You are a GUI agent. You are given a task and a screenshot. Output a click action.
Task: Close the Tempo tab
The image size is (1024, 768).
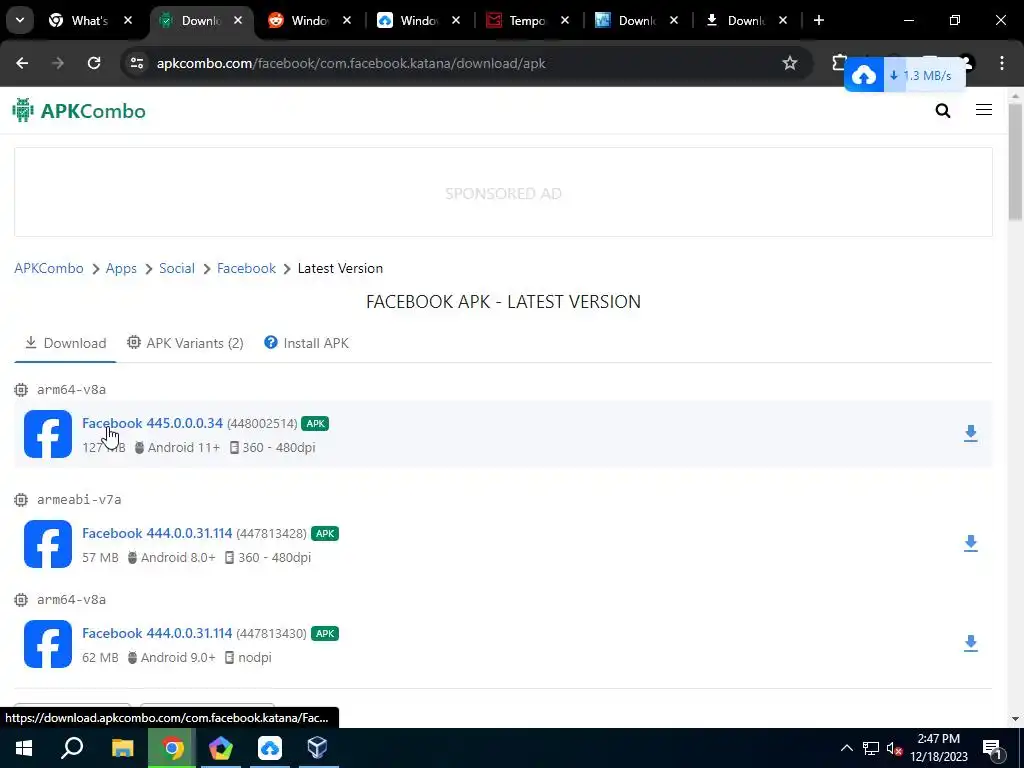[x=565, y=20]
